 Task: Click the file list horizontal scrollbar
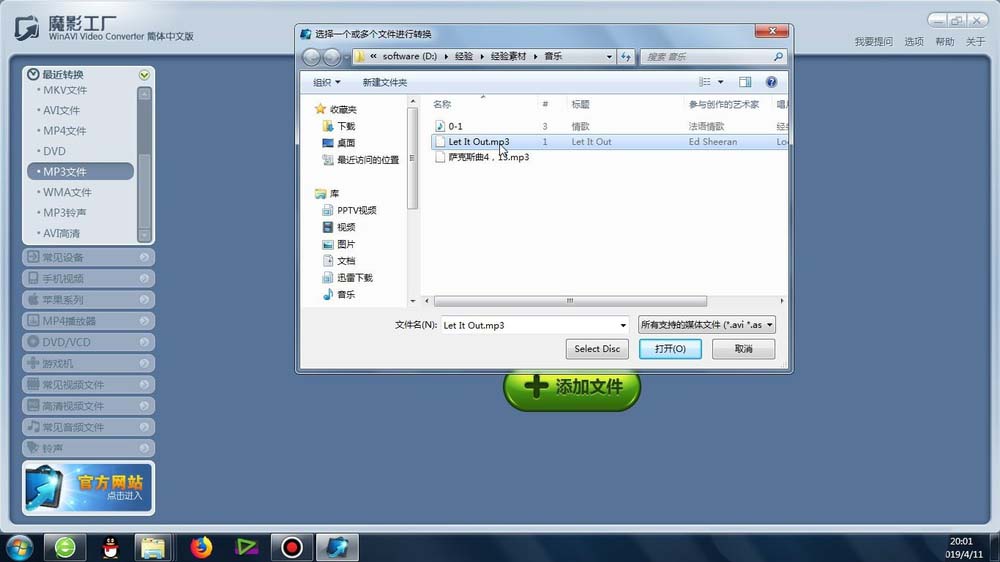[x=570, y=300]
